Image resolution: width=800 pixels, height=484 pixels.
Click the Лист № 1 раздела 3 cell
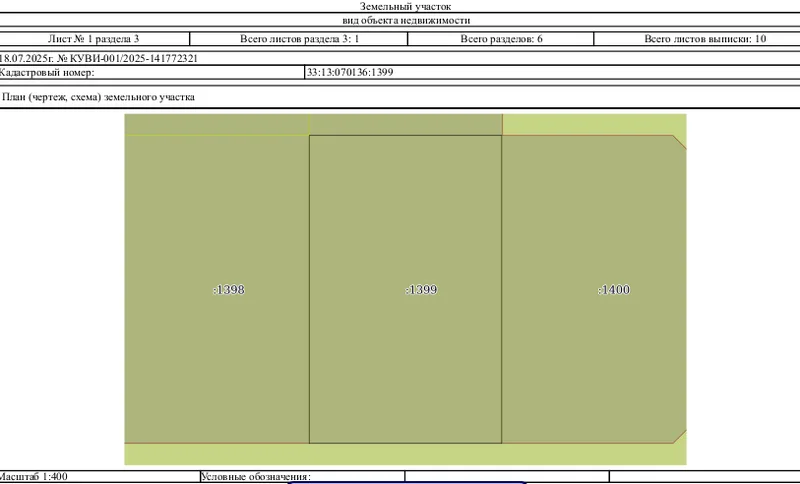[94, 39]
